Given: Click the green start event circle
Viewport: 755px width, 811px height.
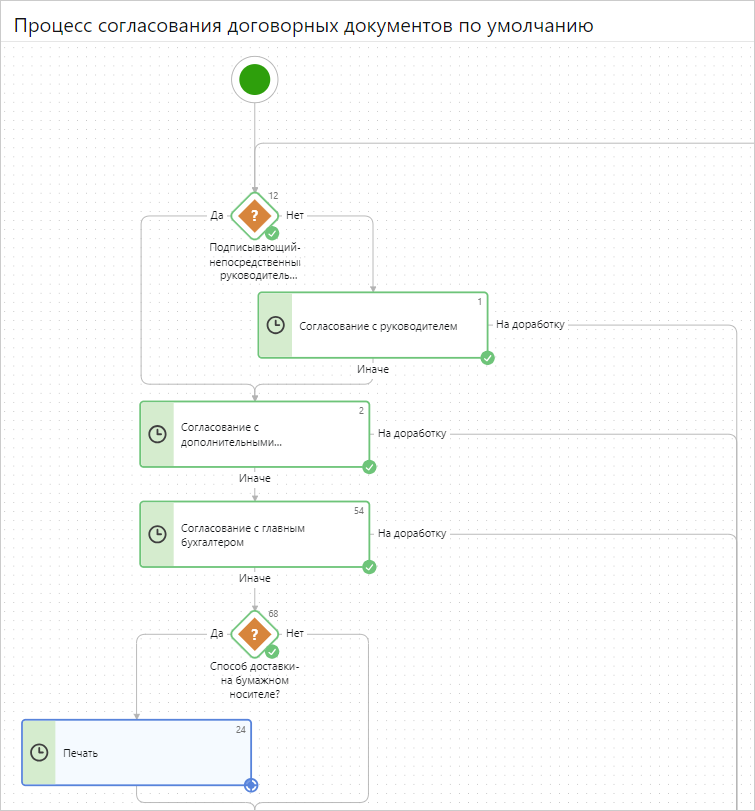Looking at the screenshot, I should [254, 80].
